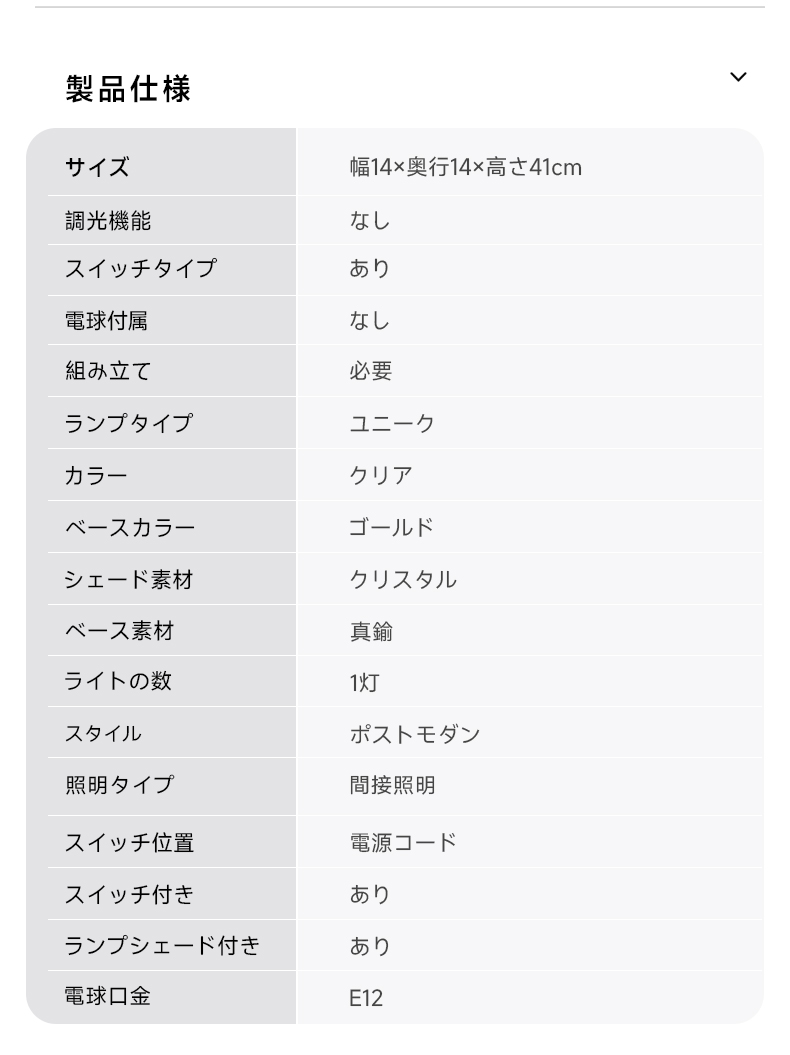Click the スイッチタイプ row label
Image resolution: width=790 pixels, height=1055 pixels.
(x=141, y=268)
